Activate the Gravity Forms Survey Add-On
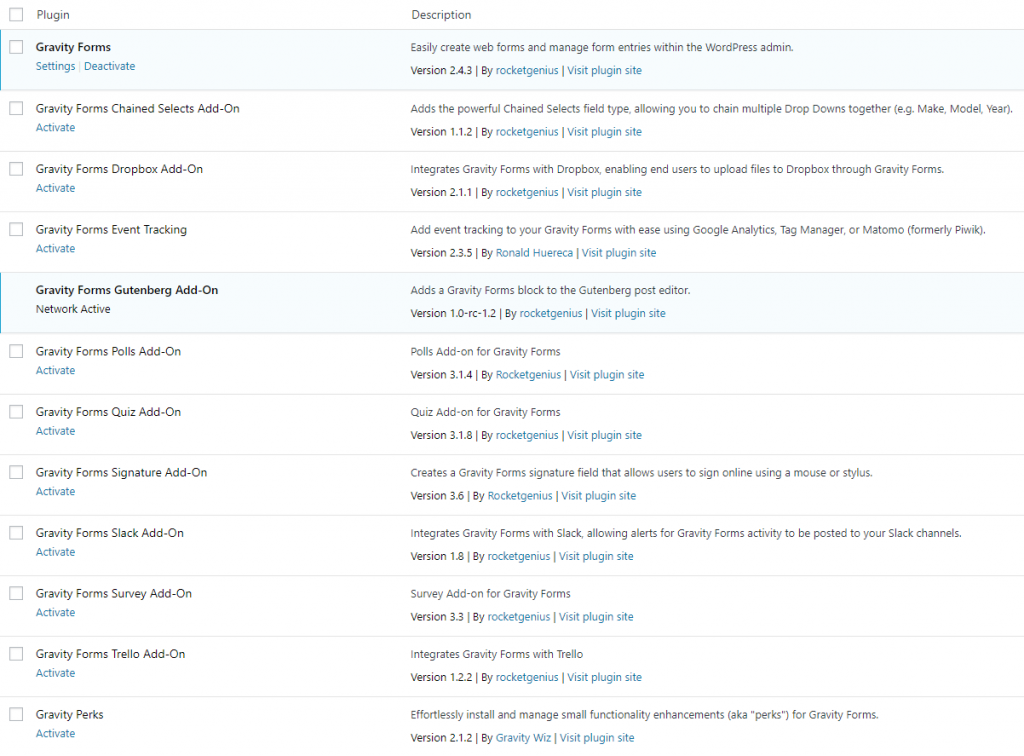1024x756 pixels. [55, 612]
